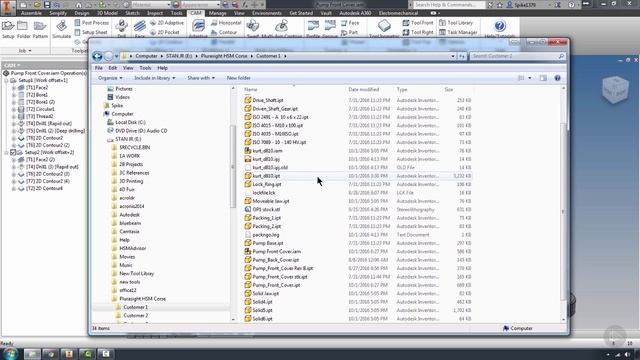640x360 pixels.
Task: Open the Tools menu in Explorer
Action: tap(145, 68)
